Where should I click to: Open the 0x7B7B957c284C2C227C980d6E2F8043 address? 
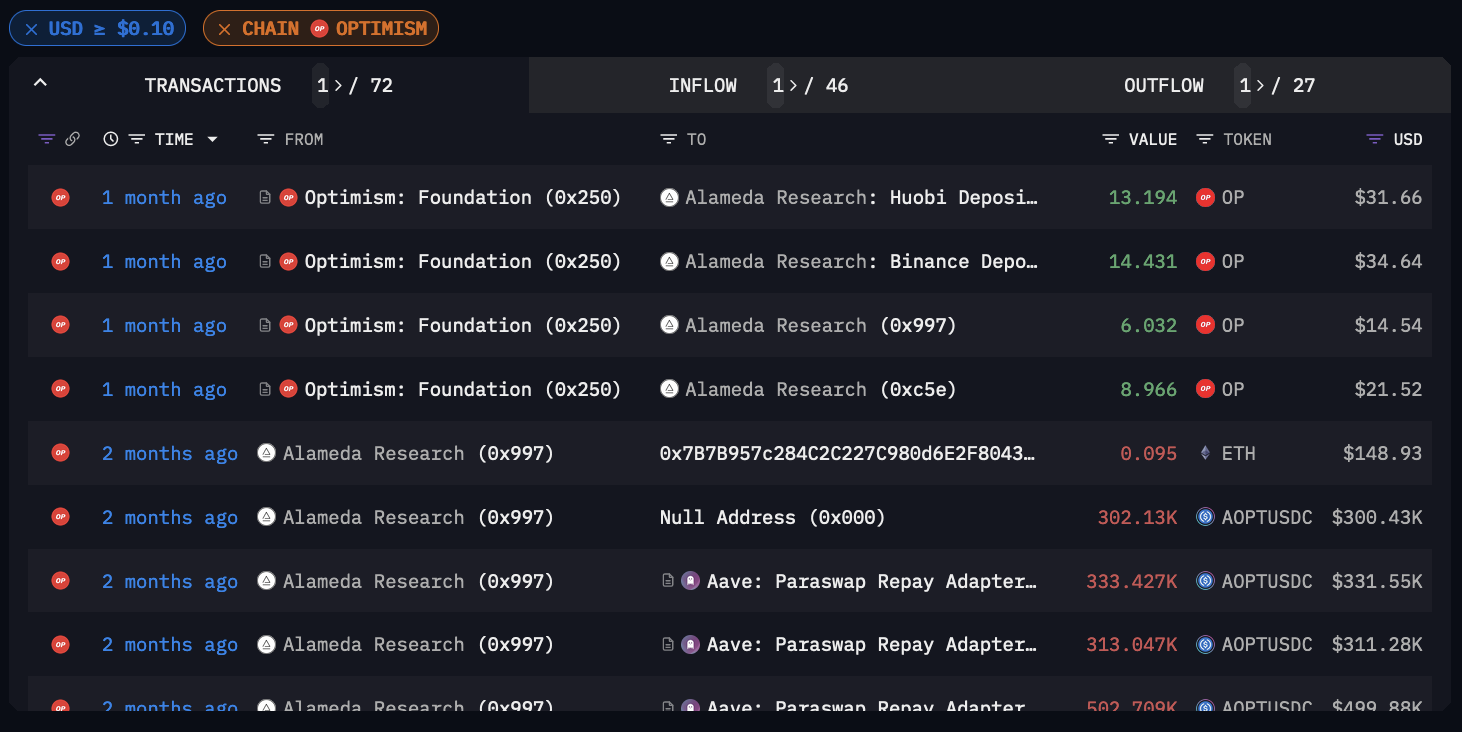pos(848,454)
